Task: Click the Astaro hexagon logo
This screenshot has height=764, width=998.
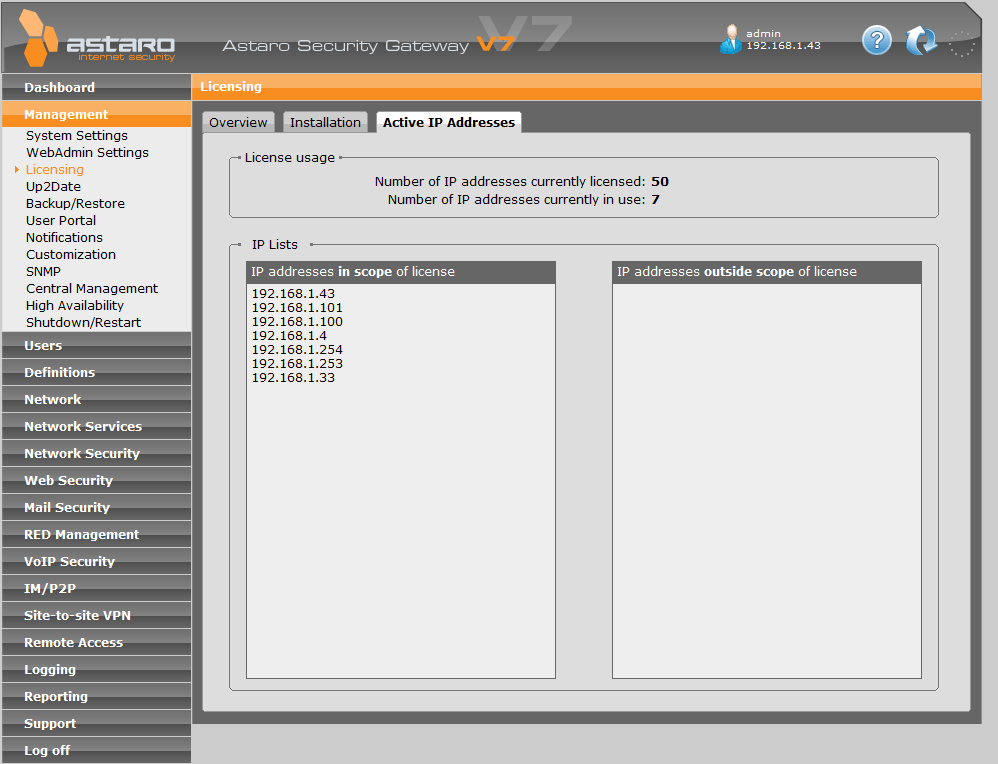Action: point(39,38)
